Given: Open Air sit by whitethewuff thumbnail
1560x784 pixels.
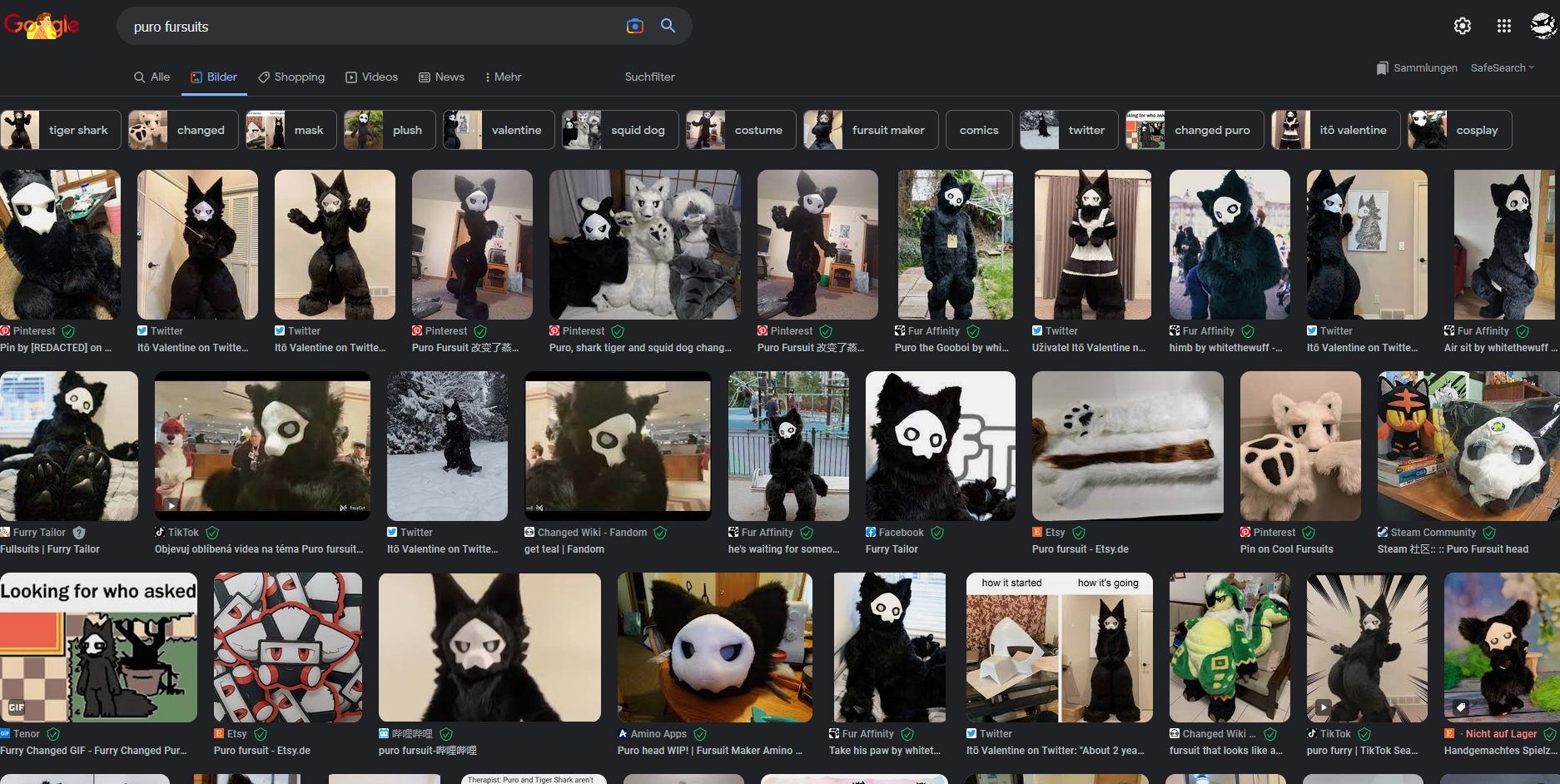Looking at the screenshot, I should (x=1504, y=245).
